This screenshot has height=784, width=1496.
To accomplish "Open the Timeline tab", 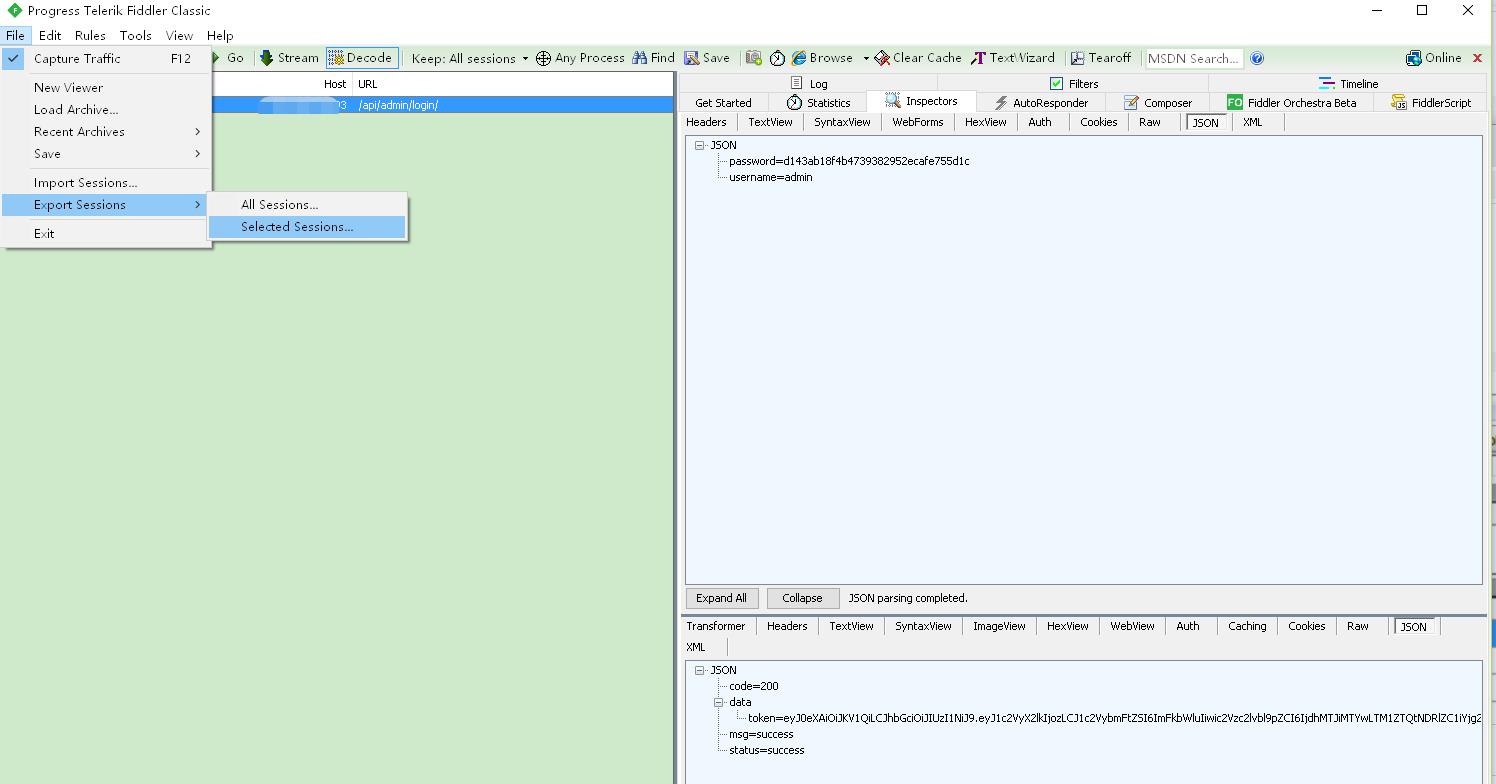I will 1348,83.
